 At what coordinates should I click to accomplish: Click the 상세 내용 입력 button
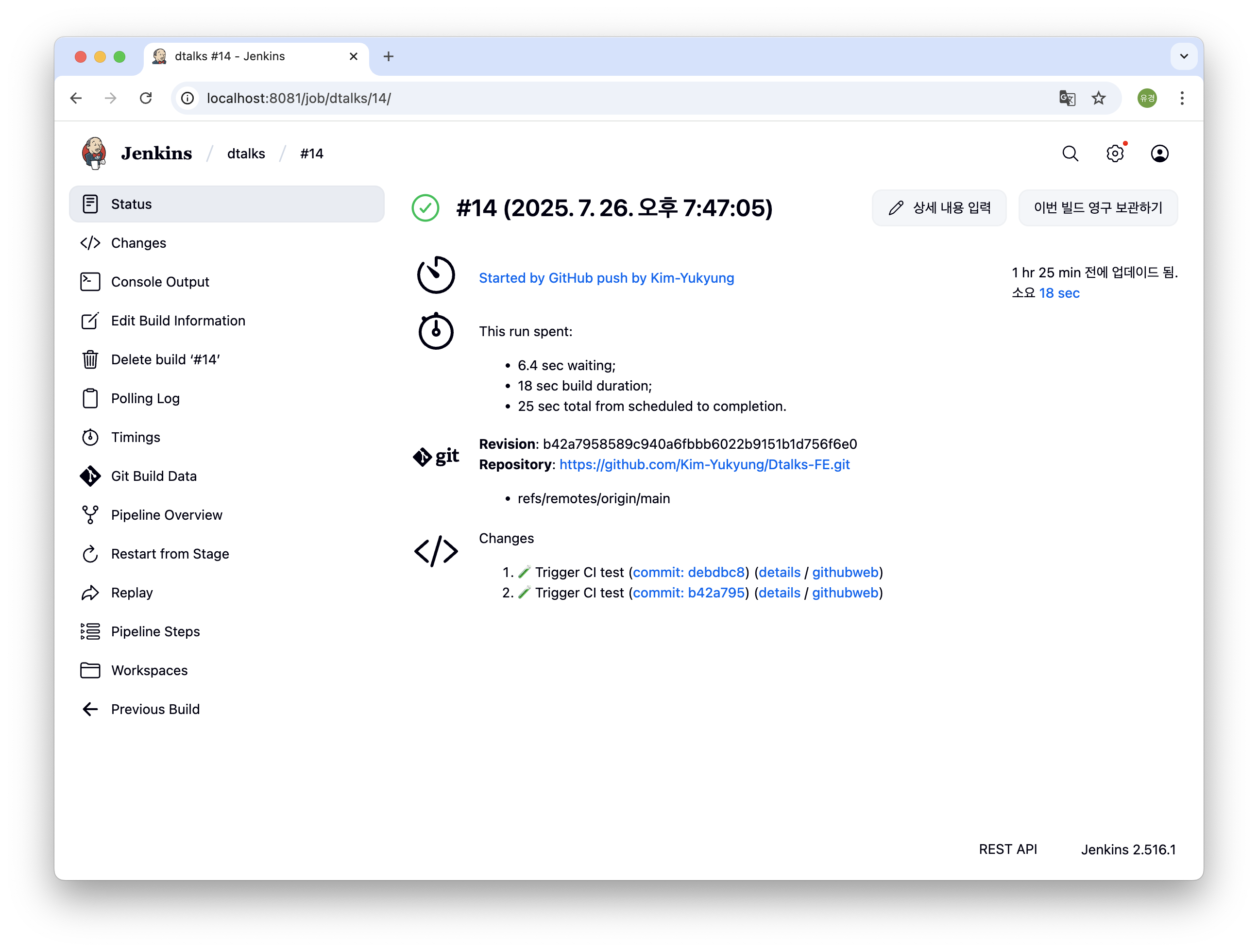tap(939, 208)
